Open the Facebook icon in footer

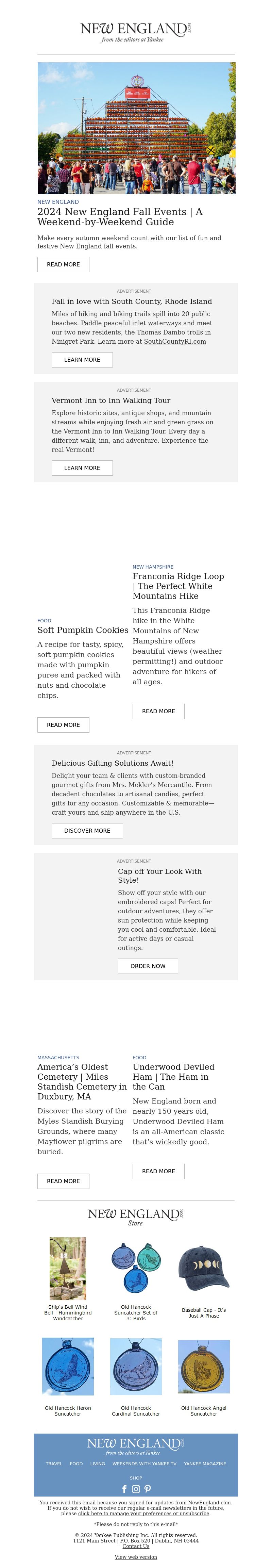coord(125,1489)
